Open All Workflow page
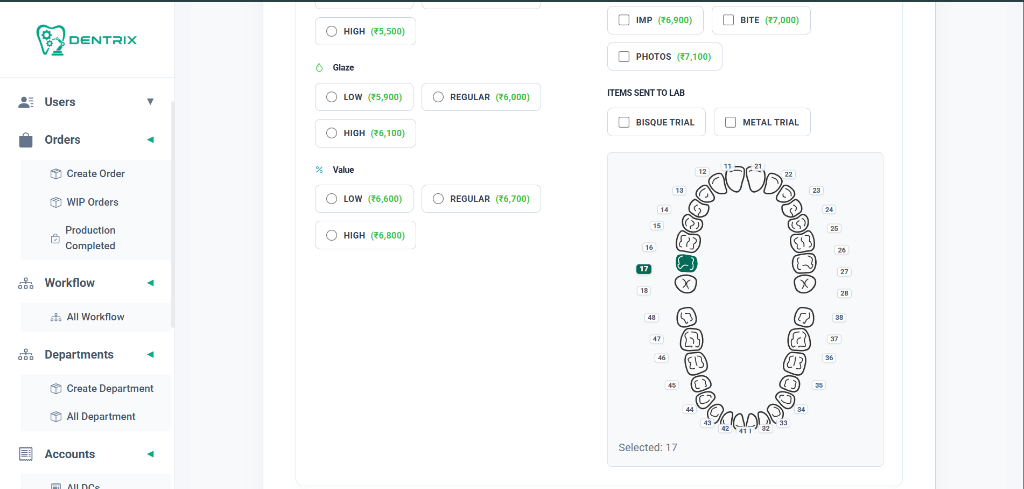The width and height of the screenshot is (1024, 489). click(x=95, y=317)
